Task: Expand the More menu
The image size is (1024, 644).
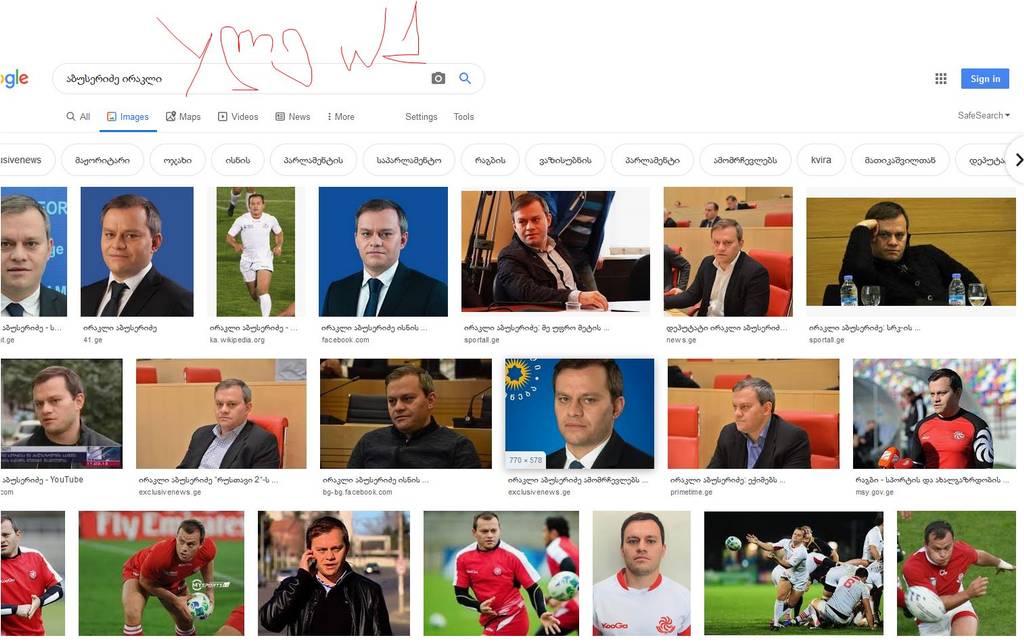Action: pos(341,116)
